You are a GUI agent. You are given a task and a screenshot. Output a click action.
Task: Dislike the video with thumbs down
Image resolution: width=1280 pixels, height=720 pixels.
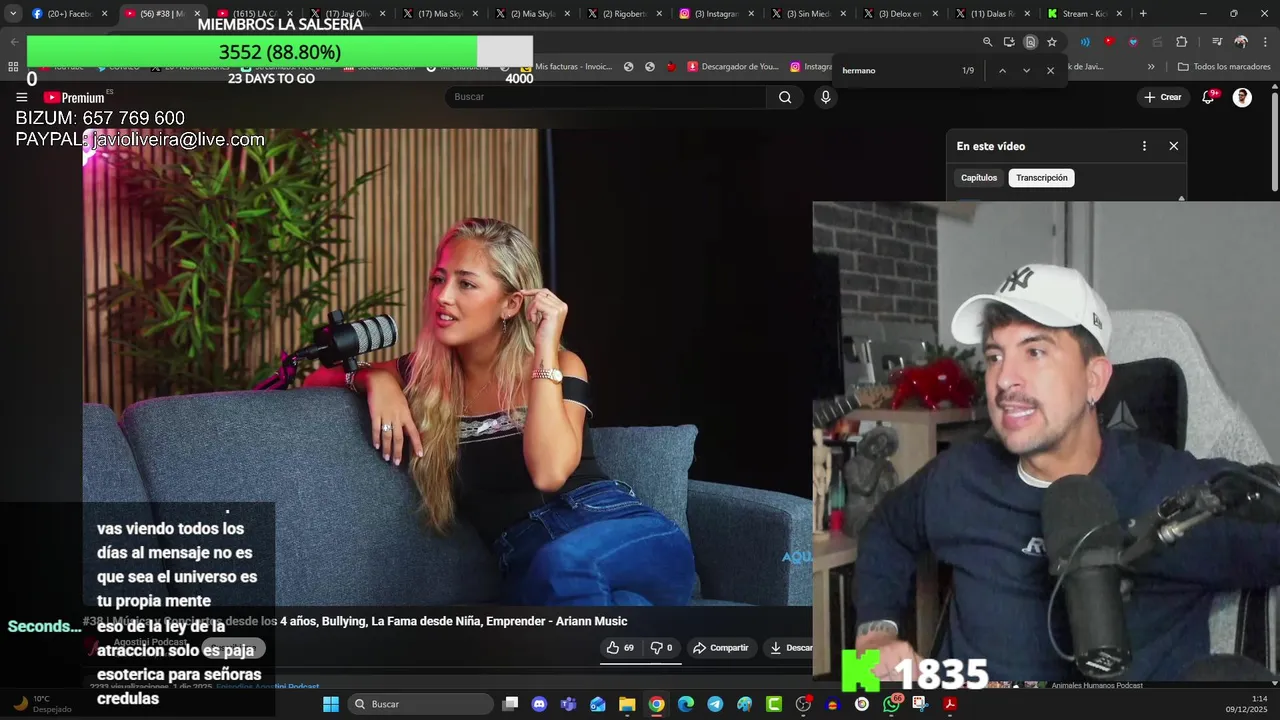coord(661,648)
